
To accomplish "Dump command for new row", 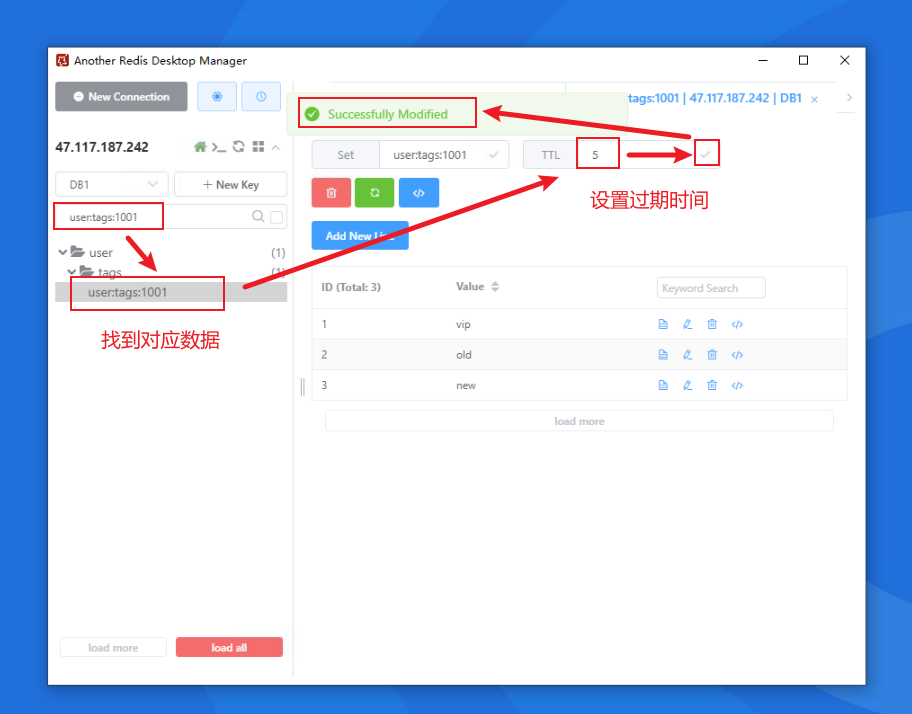I will [x=737, y=385].
